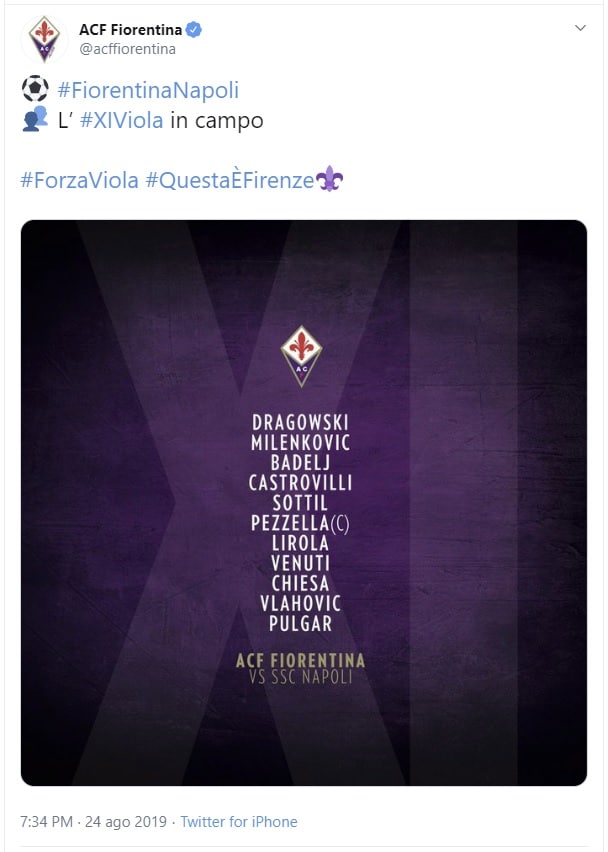Open the ACF Fiorentina display name
This screenshot has width=608, height=852.
pos(130,30)
